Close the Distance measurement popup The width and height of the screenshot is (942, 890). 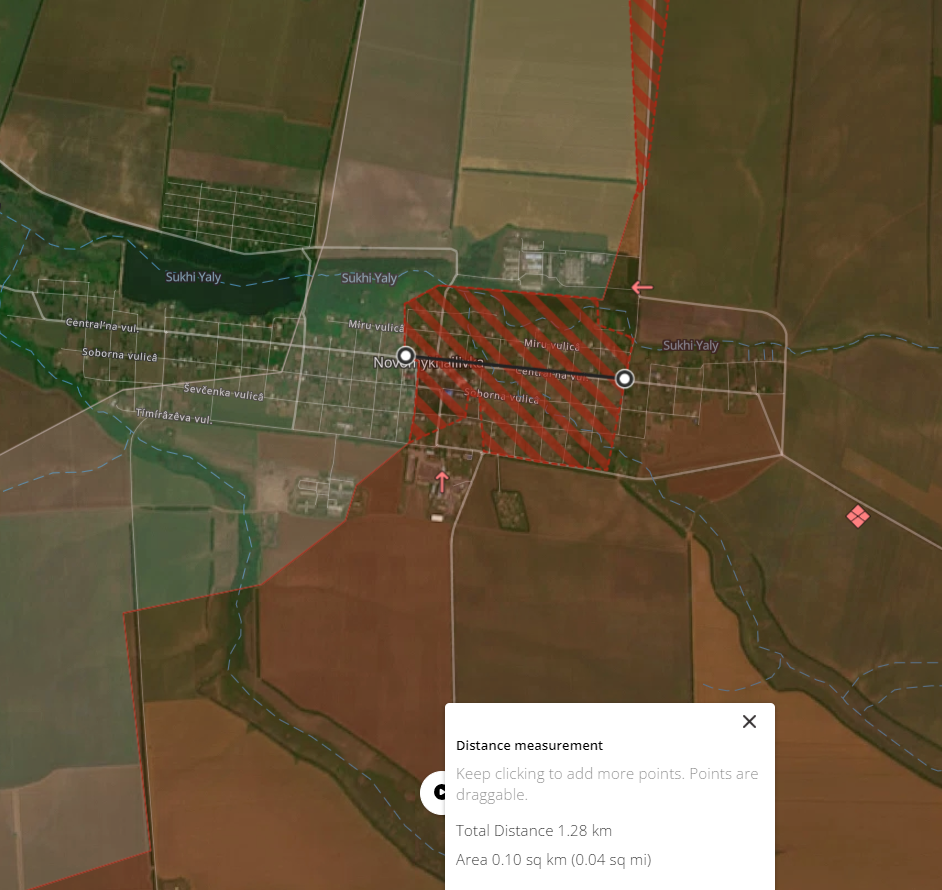coord(749,721)
